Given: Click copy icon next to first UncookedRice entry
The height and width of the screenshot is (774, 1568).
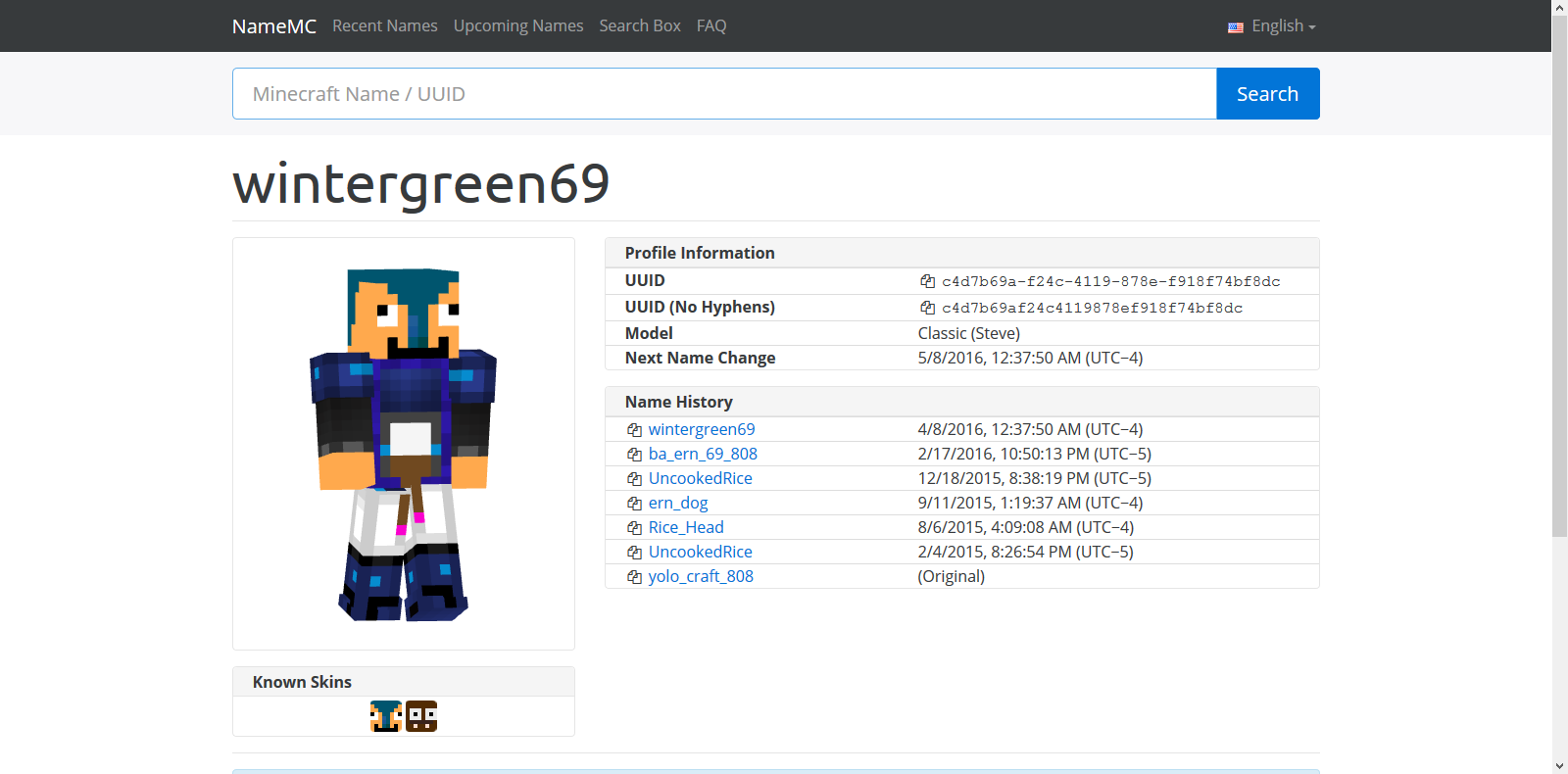Looking at the screenshot, I should point(634,479).
